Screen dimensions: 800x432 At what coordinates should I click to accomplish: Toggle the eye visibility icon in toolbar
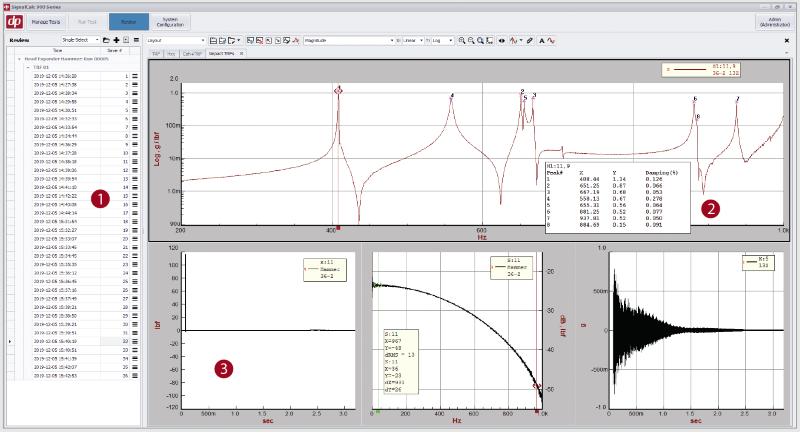click(x=501, y=40)
